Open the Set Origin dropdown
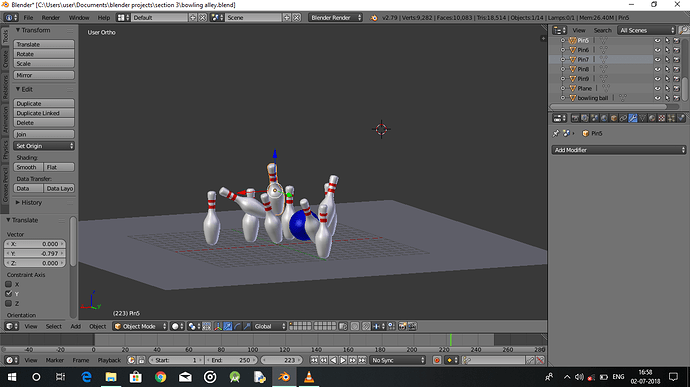Viewport: 690px width, 387px height. point(44,146)
